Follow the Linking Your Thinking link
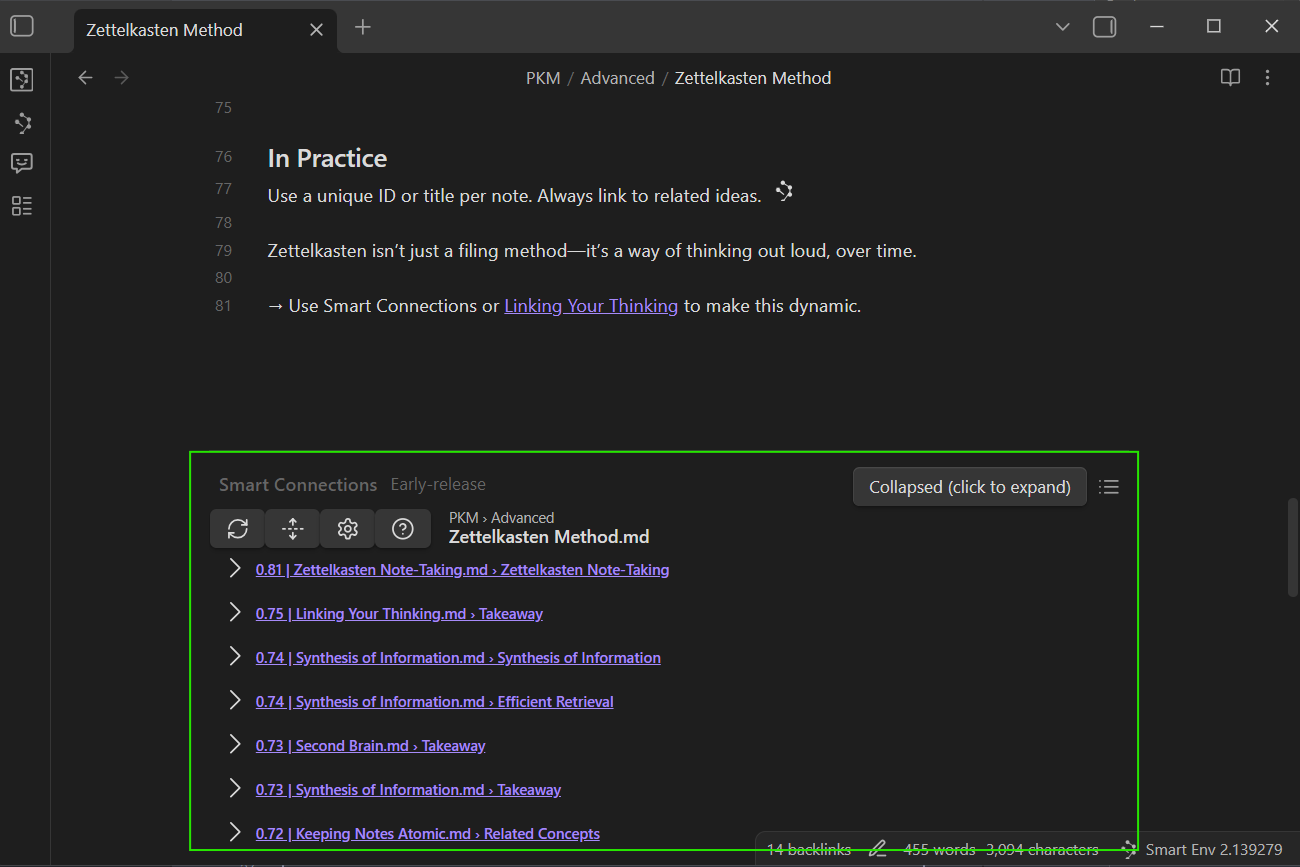Screen dimensions: 1300x867 591,306
